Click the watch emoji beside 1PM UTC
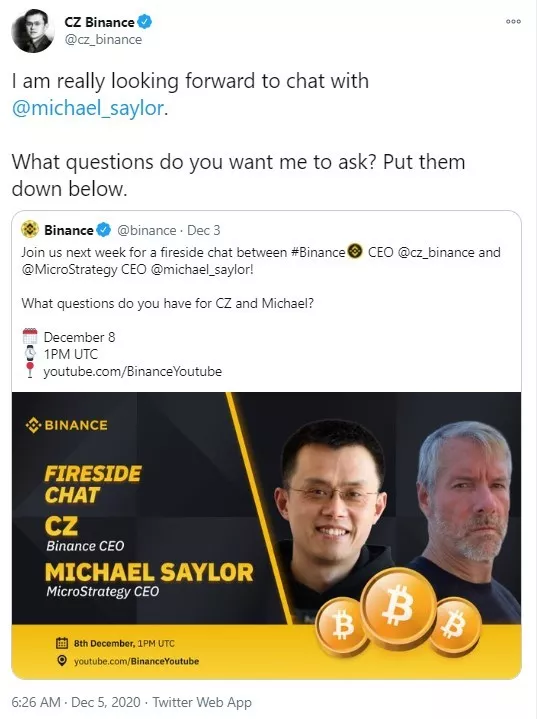Image resolution: width=537 pixels, height=719 pixels. [x=30, y=354]
